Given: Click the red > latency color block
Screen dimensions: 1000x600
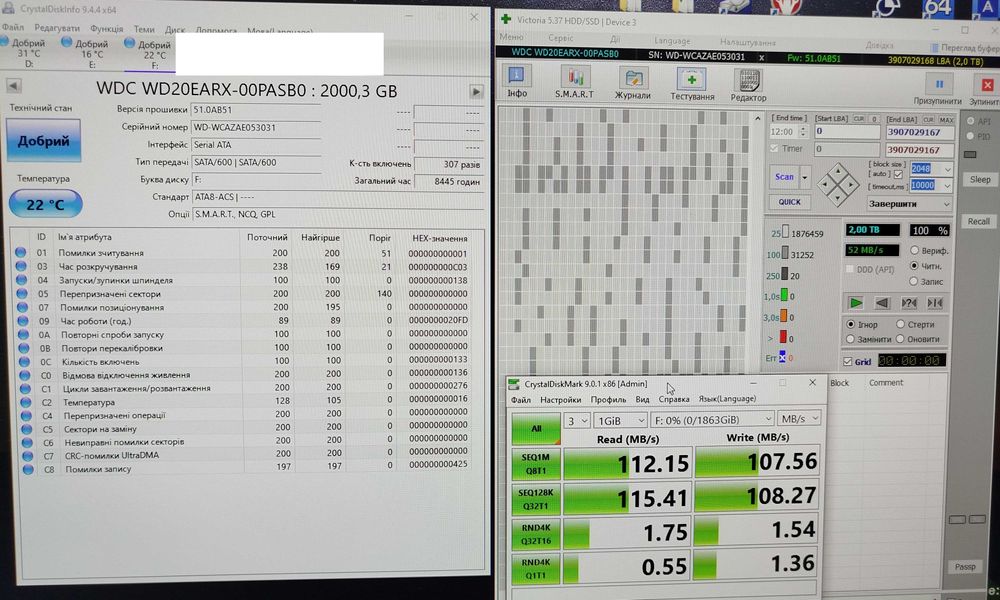Looking at the screenshot, I should 783,337.
